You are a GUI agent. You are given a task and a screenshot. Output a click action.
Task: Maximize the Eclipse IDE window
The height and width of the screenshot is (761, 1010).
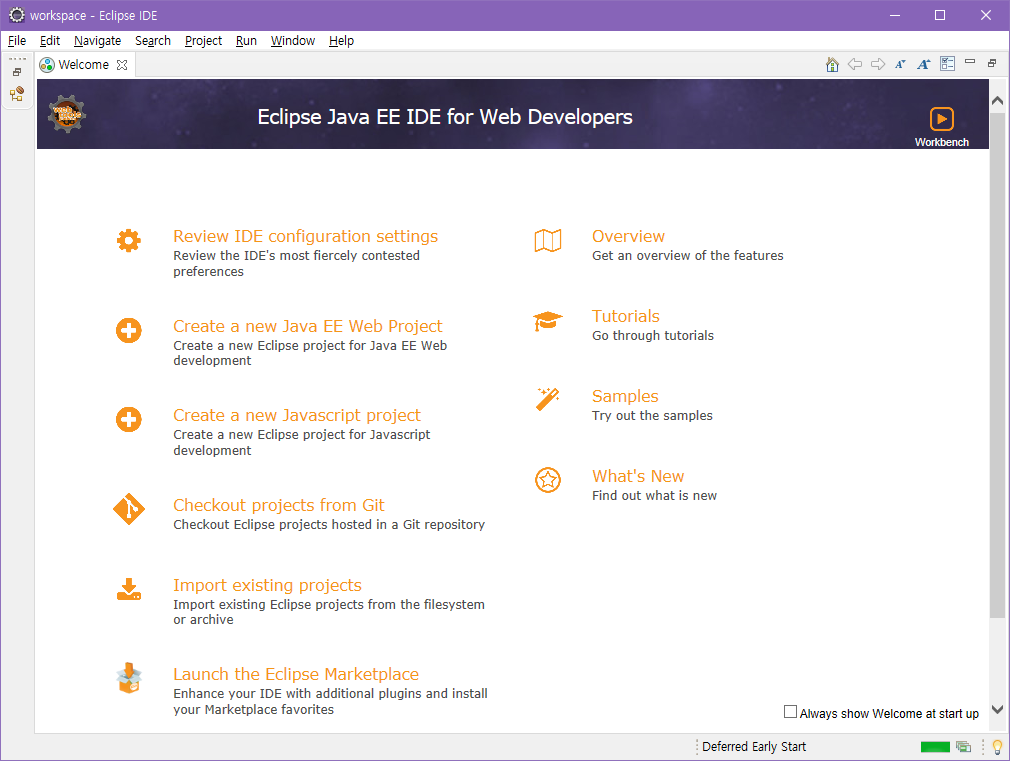coord(940,15)
